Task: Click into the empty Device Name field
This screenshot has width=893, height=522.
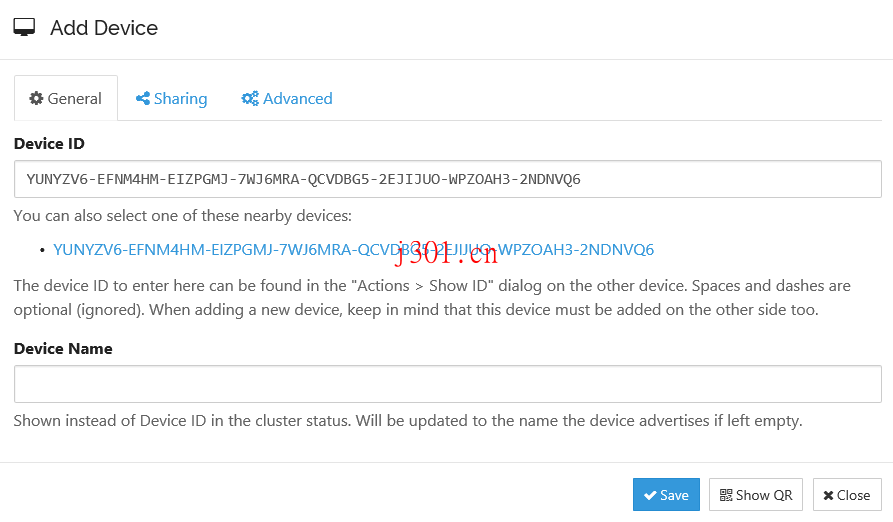Action: [x=447, y=384]
